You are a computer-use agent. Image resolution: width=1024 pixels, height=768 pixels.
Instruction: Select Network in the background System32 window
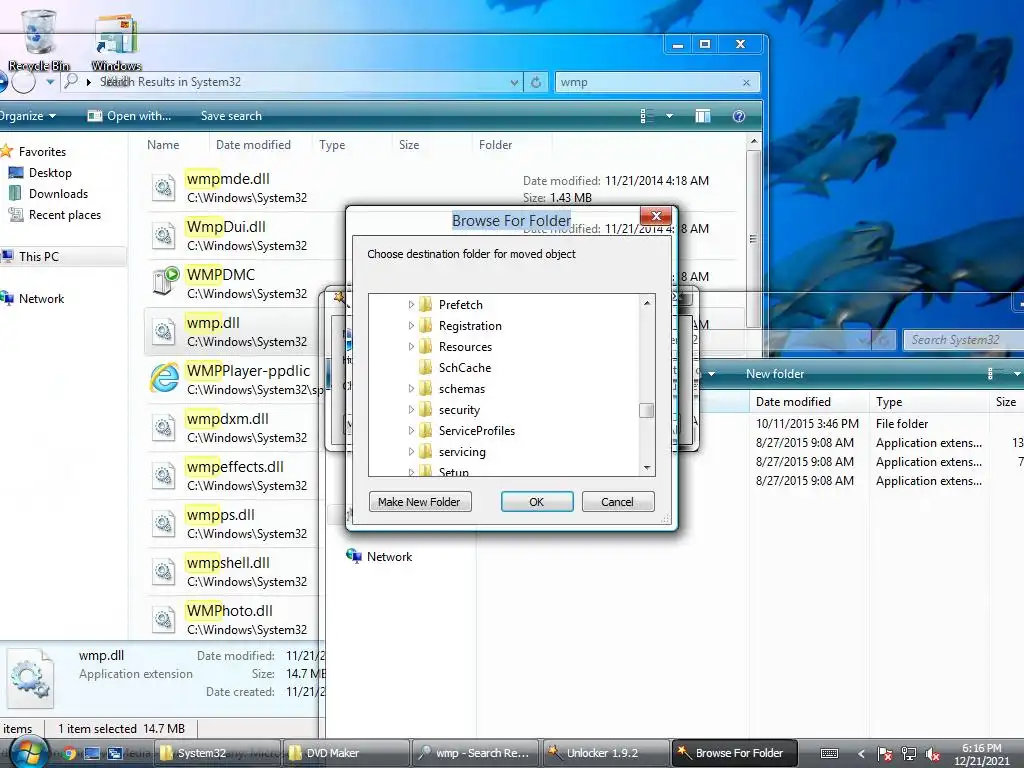tap(379, 557)
